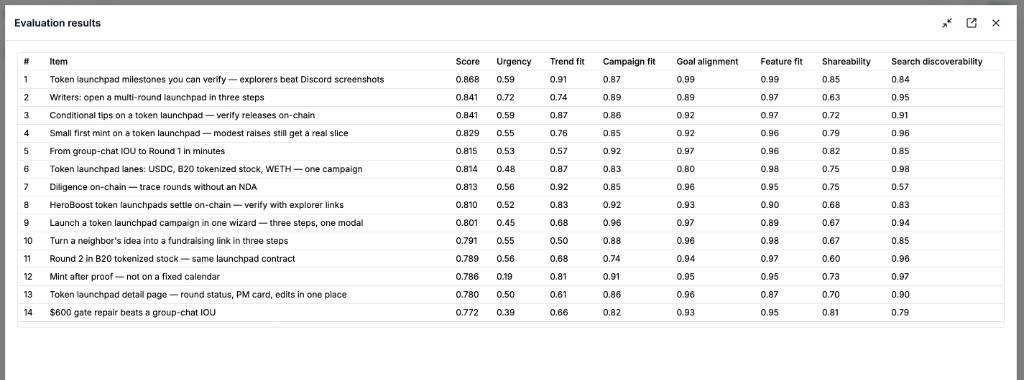Click the Feature fit column header
The image size is (1024, 380).
point(781,61)
